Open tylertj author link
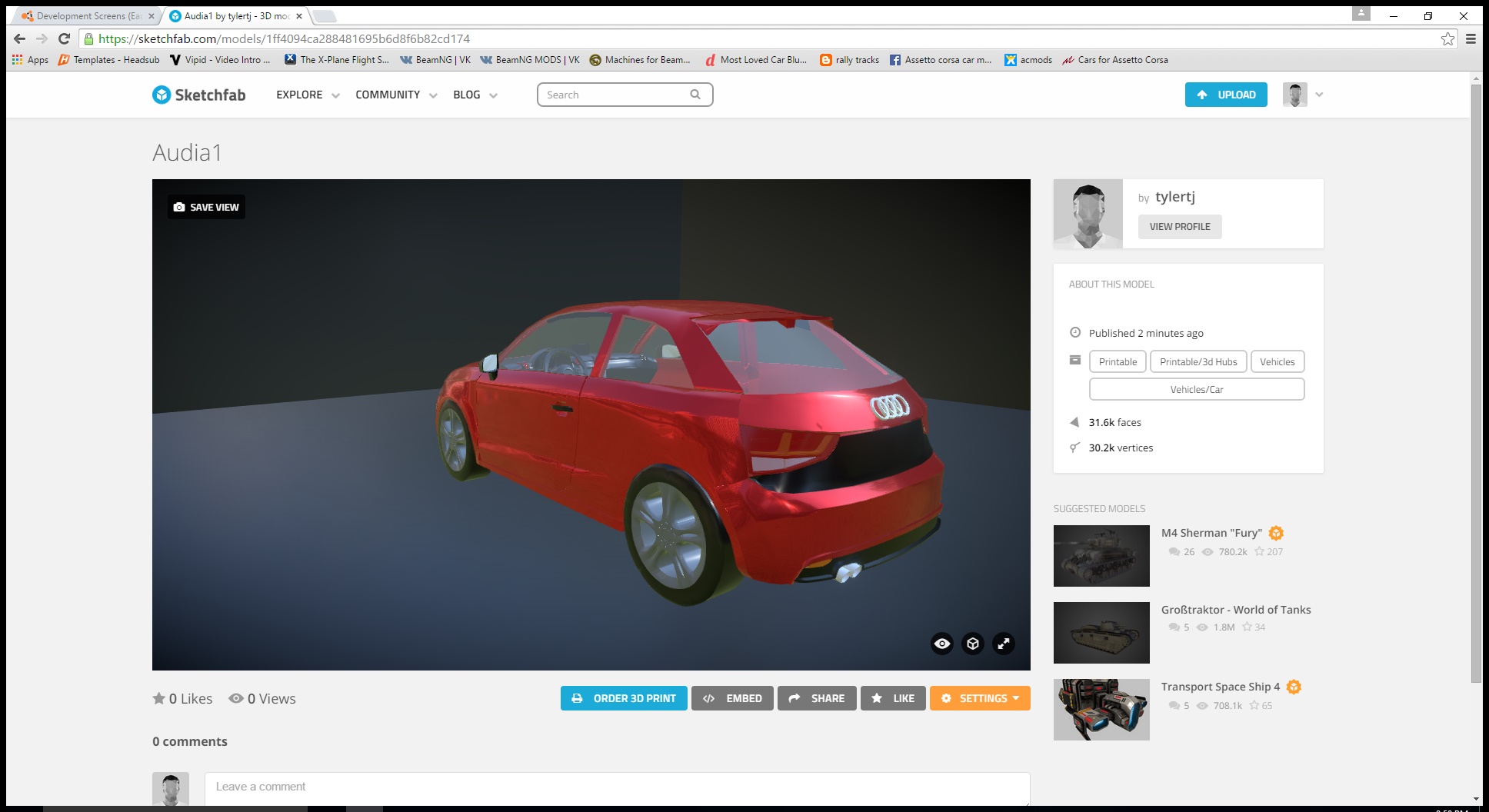Viewport: 1489px width, 812px height. (x=1175, y=197)
